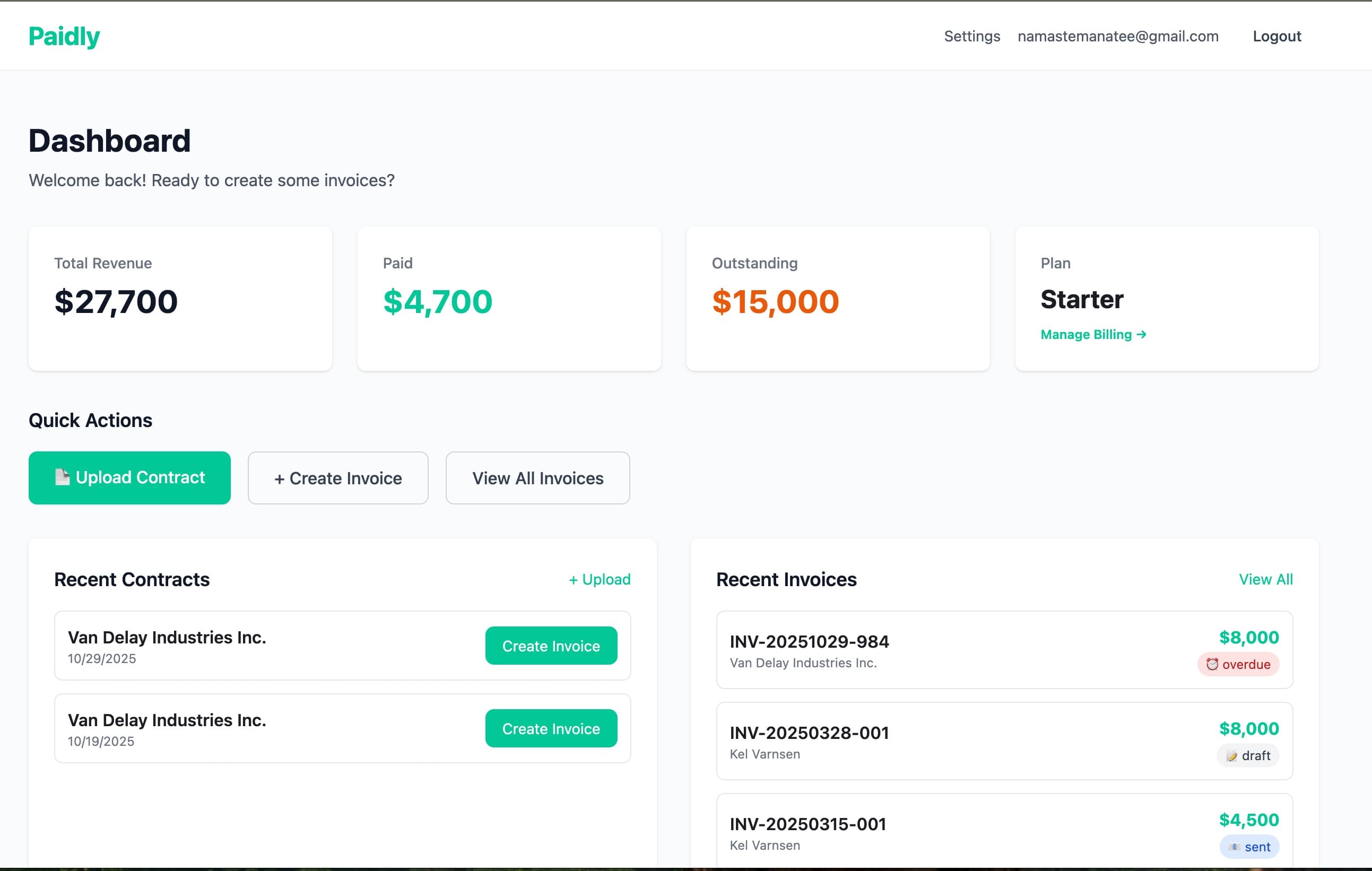Click Upload Contract quick action

[x=129, y=477]
